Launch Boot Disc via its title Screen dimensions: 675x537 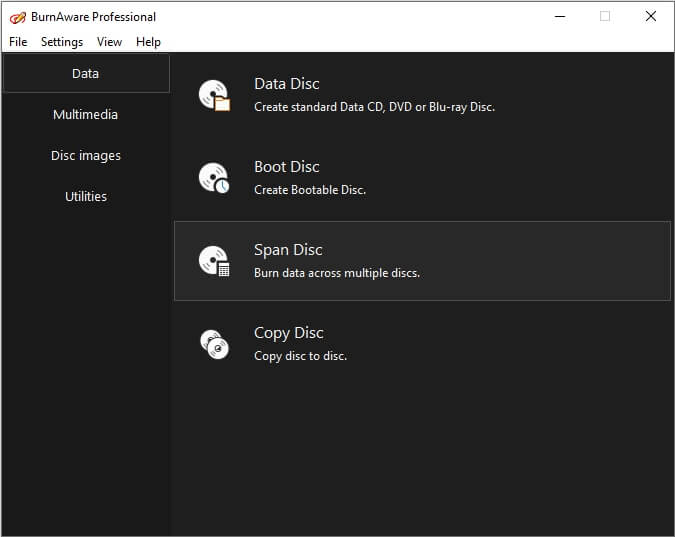click(x=287, y=168)
